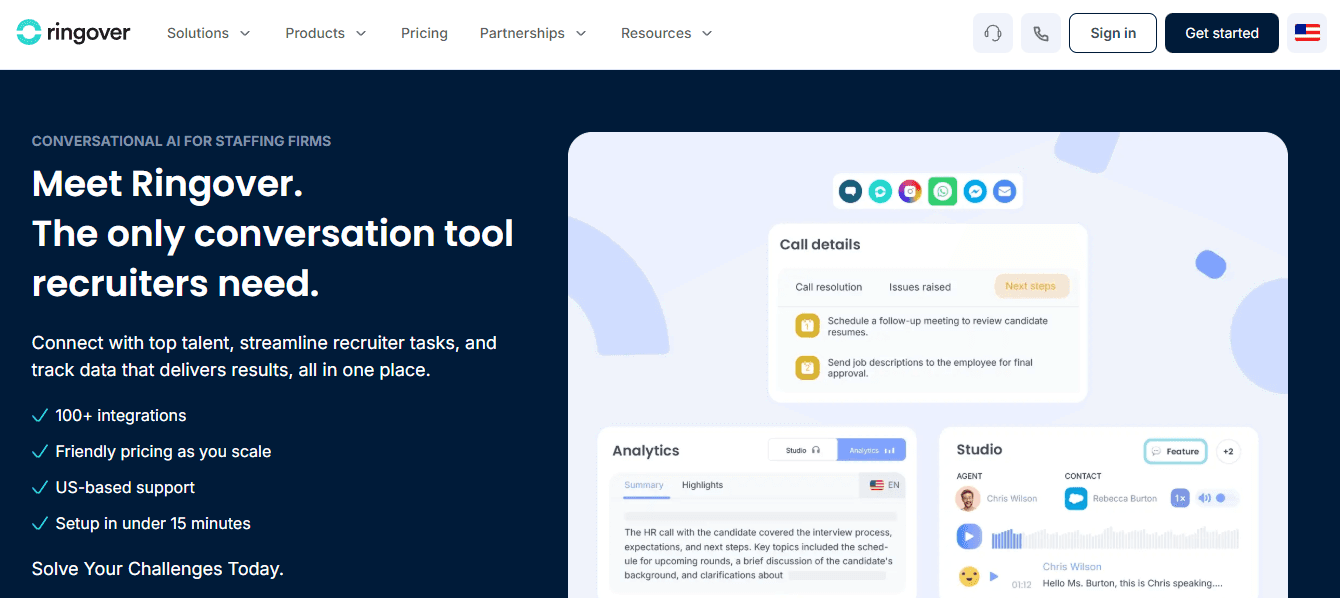
Task: Click the audio waveform in Studio
Action: point(1115,538)
